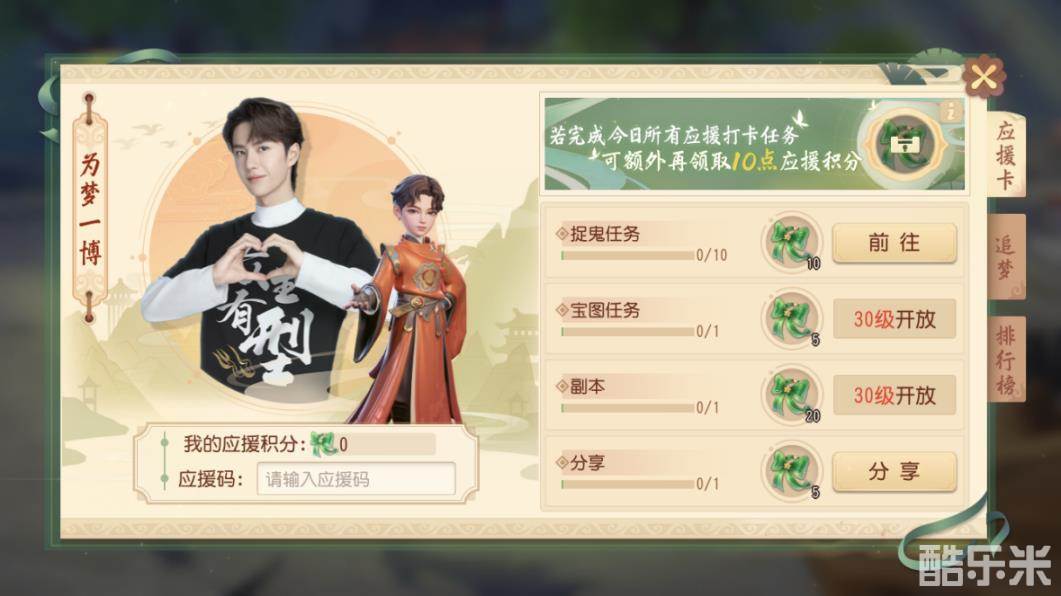The height and width of the screenshot is (596, 1061).
Task: Switch to the 追梦 tab
Action: pyautogui.click(x=1006, y=257)
